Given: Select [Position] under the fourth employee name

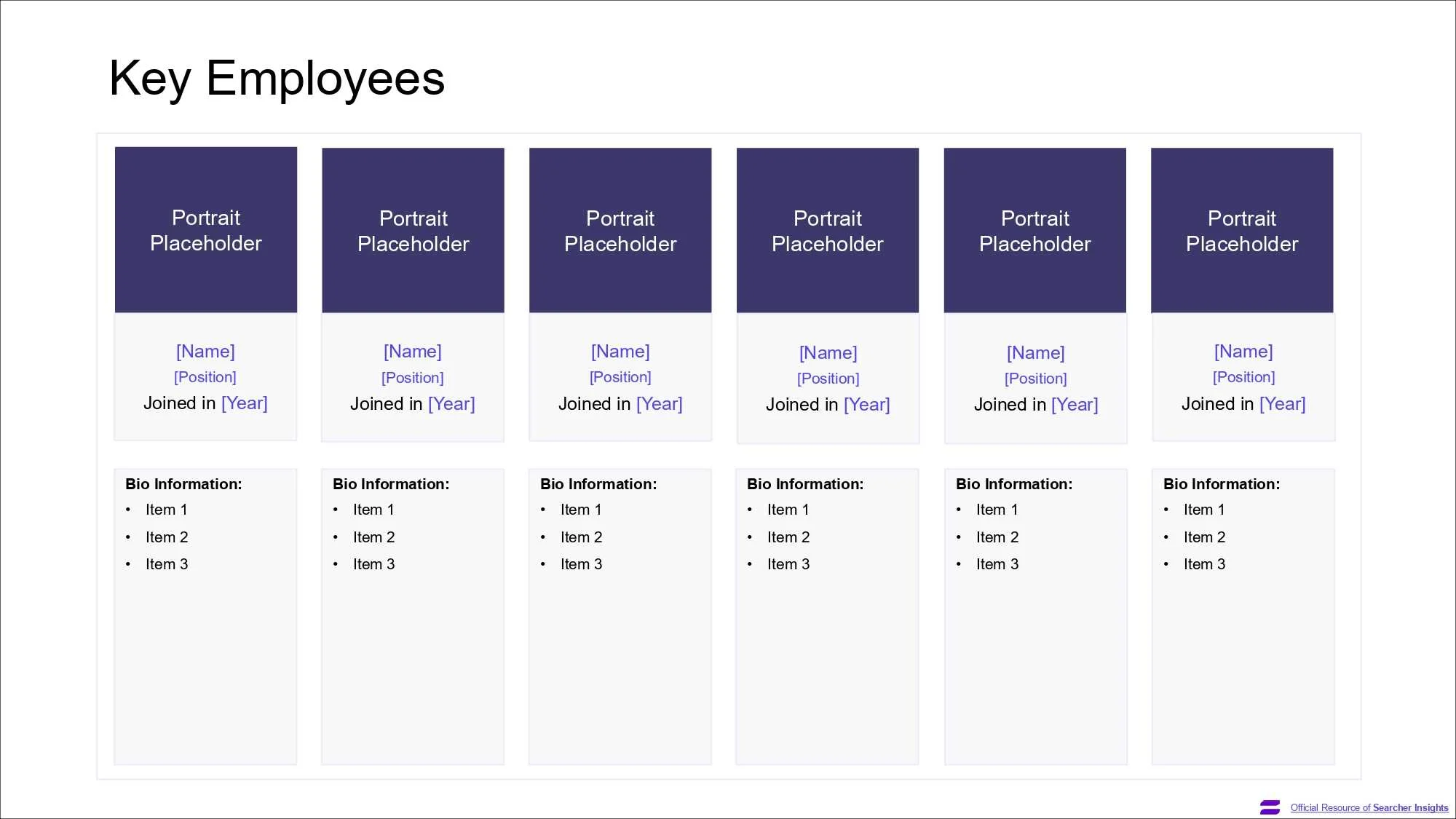Looking at the screenshot, I should click(x=828, y=379).
